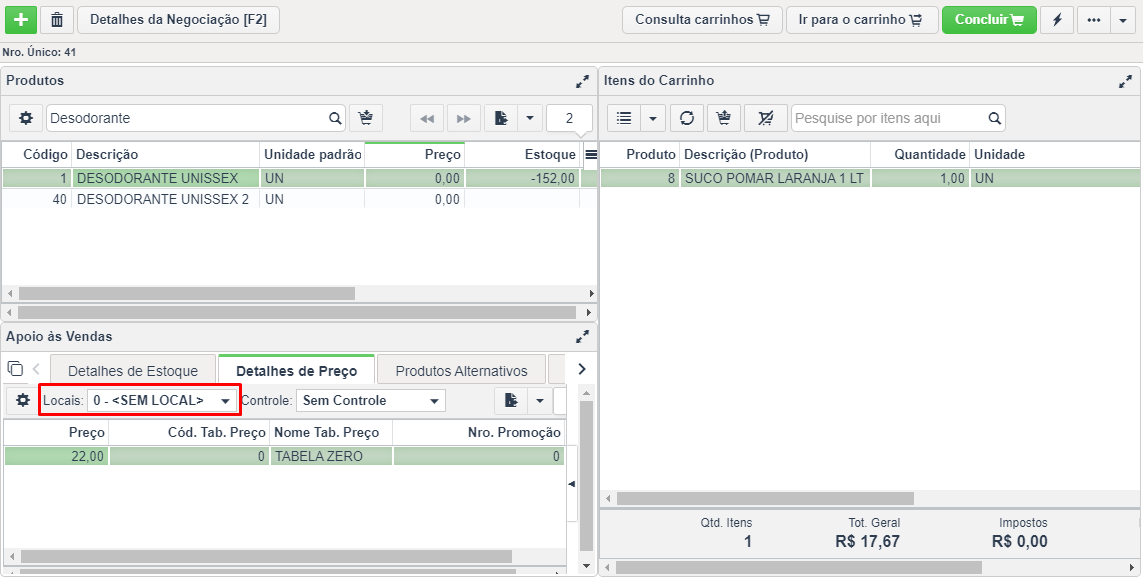This screenshot has height=578, width=1143.
Task: Click the Produtos grid horizontal scrollbar
Action: 187,293
